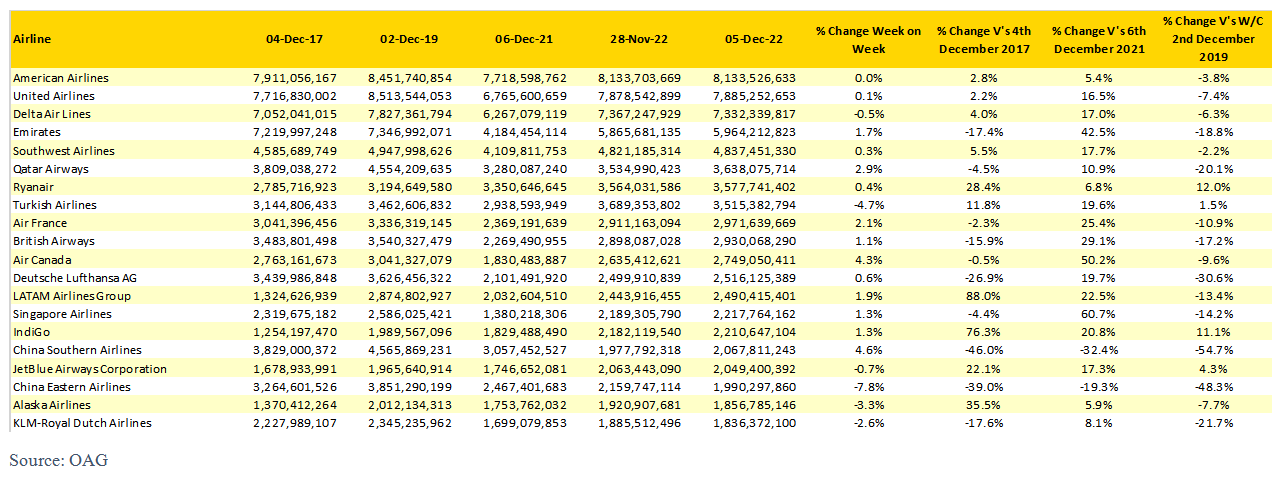Select China Southern value 3,829,000,372

pos(295,350)
